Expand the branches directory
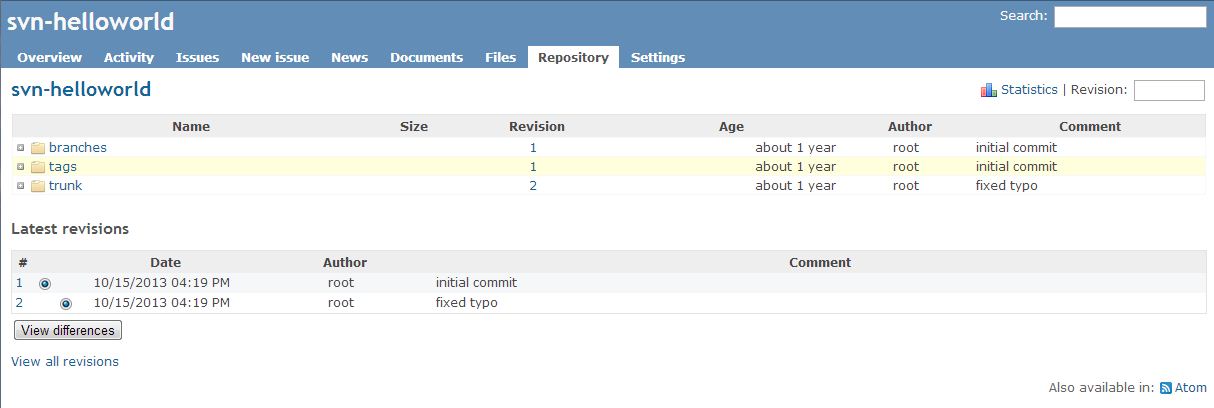 coord(20,147)
